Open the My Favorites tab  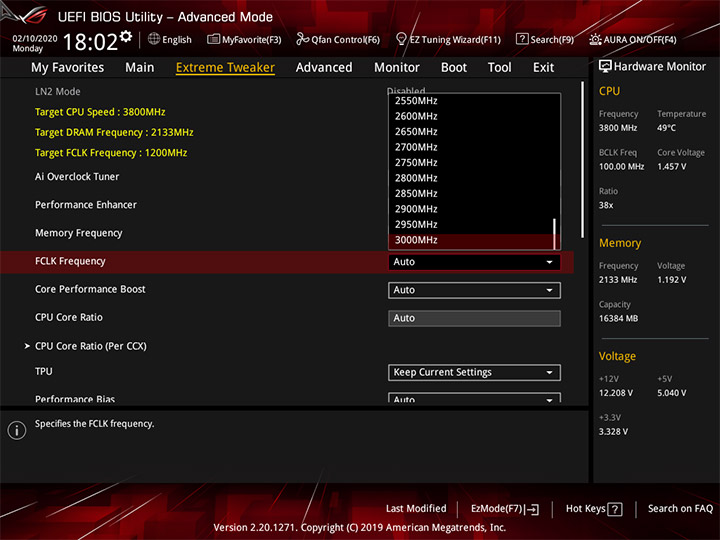68,68
